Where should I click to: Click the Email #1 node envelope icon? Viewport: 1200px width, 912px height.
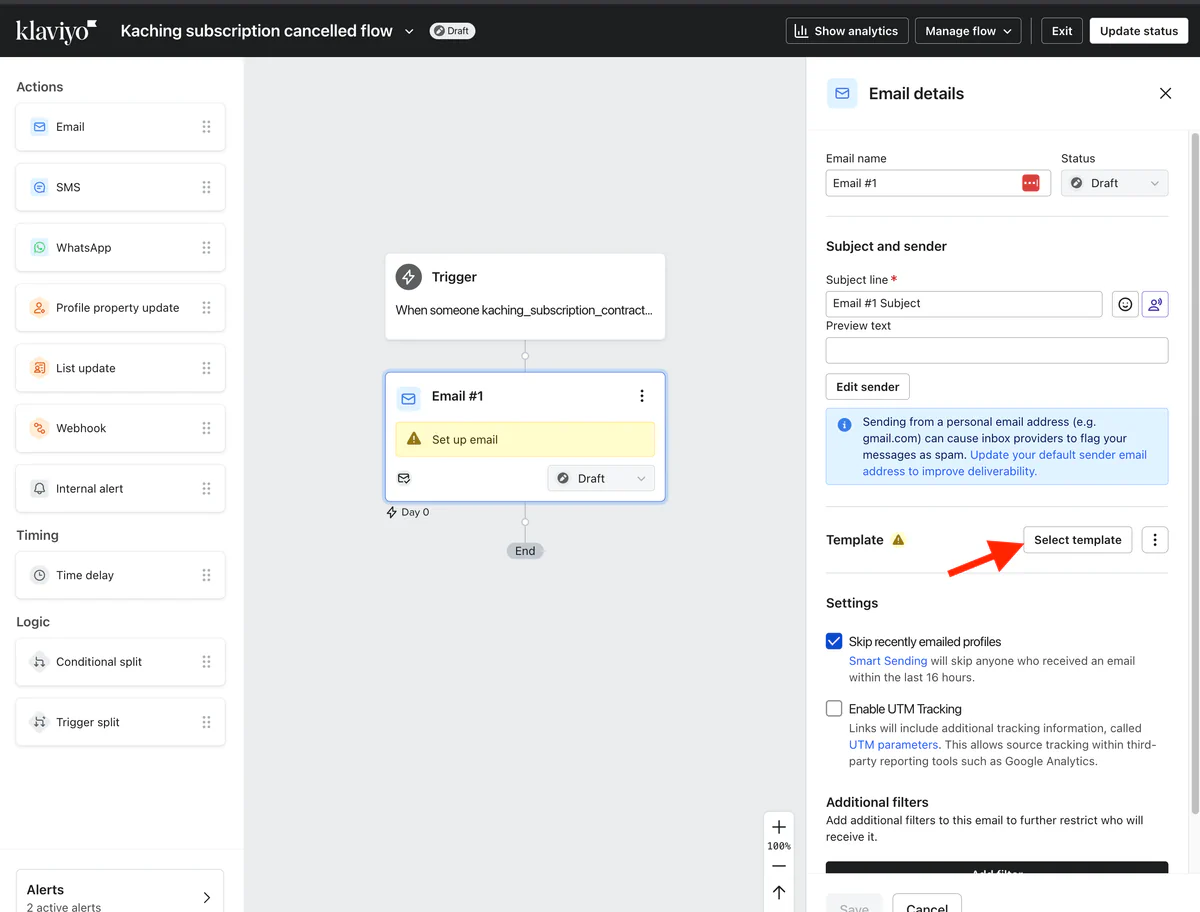pyautogui.click(x=408, y=397)
